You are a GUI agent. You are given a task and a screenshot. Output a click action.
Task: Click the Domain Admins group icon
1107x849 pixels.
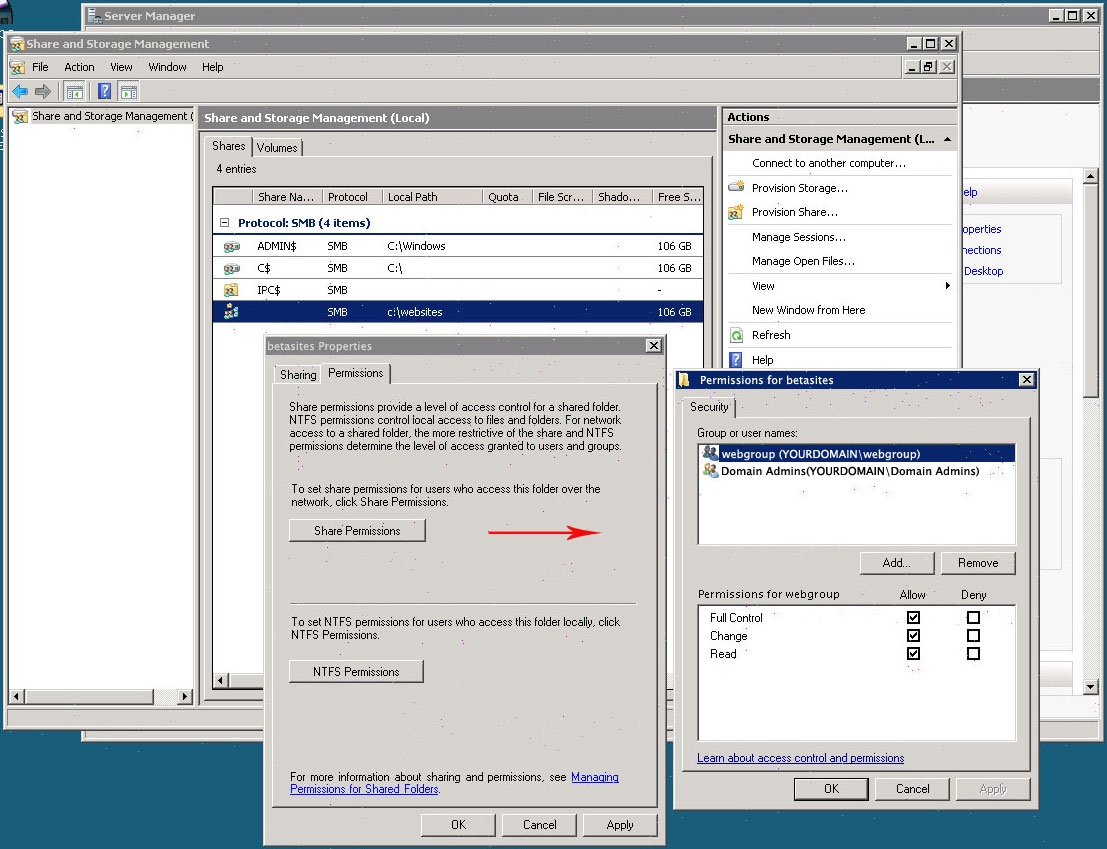(x=710, y=471)
